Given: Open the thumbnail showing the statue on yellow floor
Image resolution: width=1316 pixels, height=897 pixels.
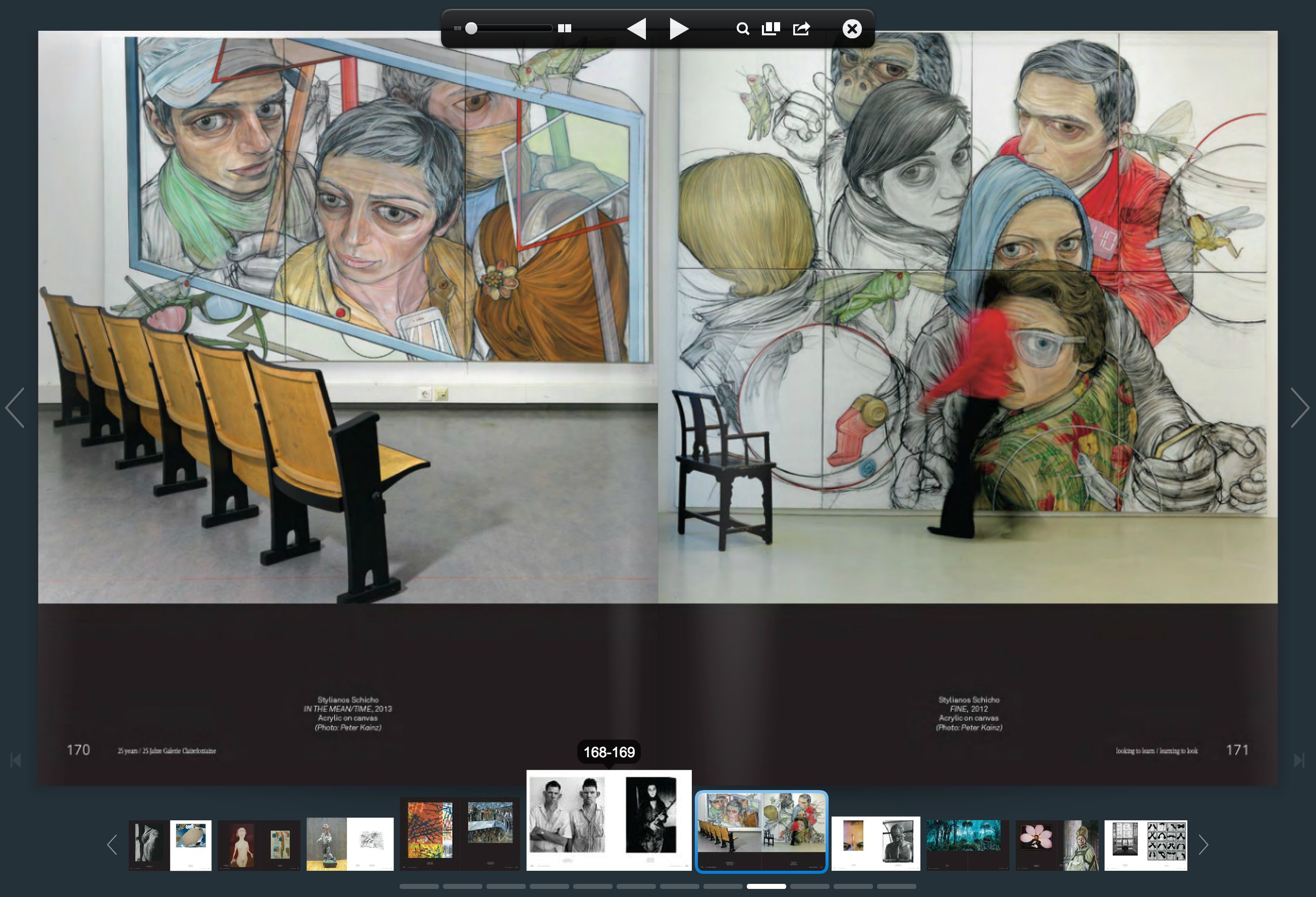Looking at the screenshot, I should pos(350,844).
